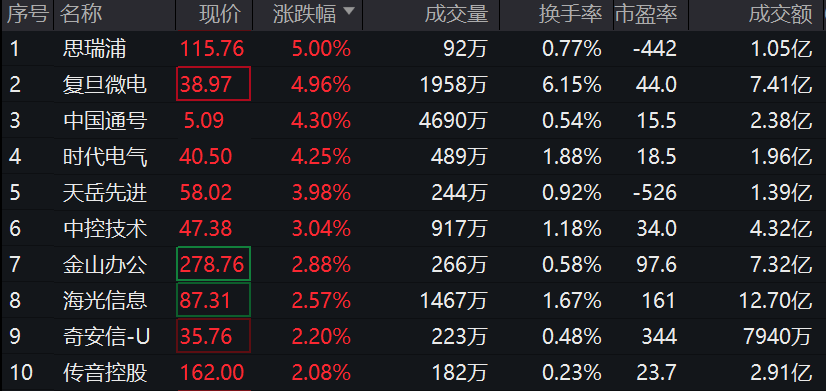
Task: Select the 名称 column header
Action: (81, 15)
